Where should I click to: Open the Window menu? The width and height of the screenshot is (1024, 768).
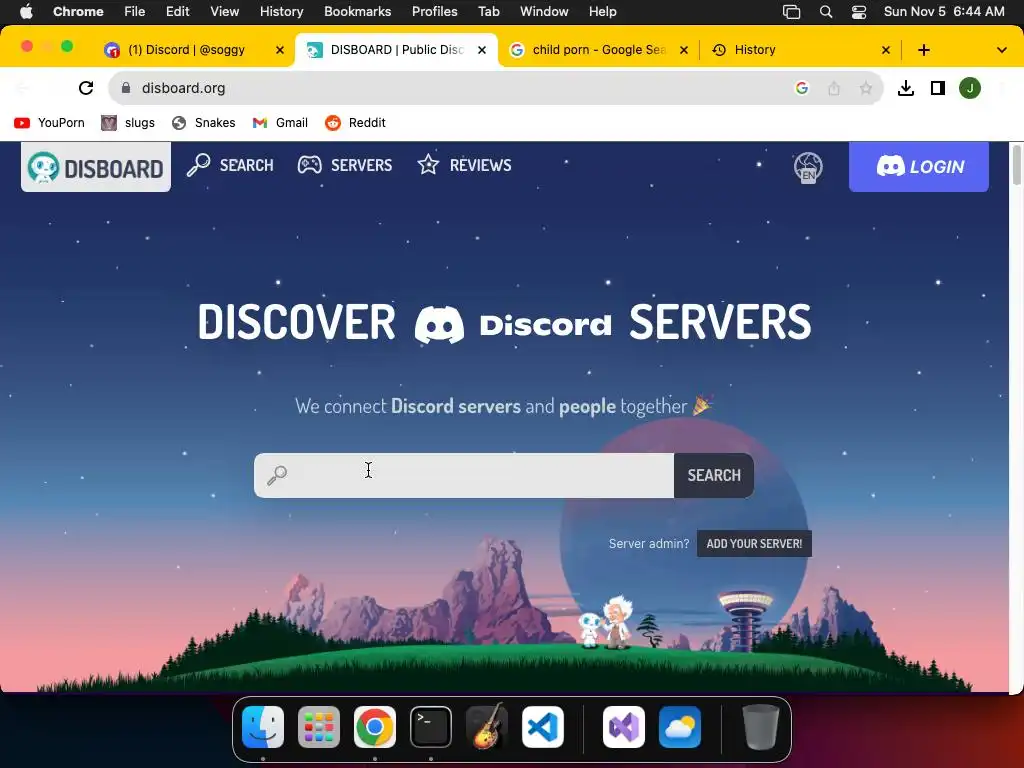tap(544, 12)
